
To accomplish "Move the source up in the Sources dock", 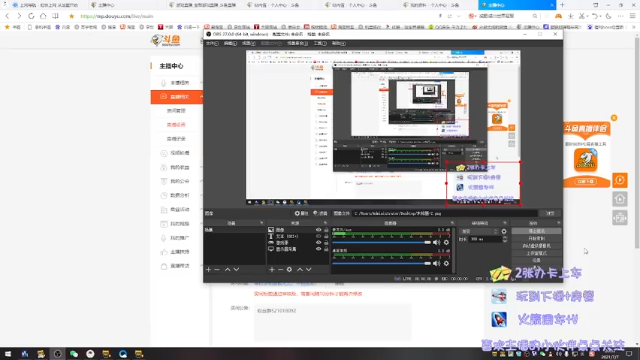I will [300, 269].
